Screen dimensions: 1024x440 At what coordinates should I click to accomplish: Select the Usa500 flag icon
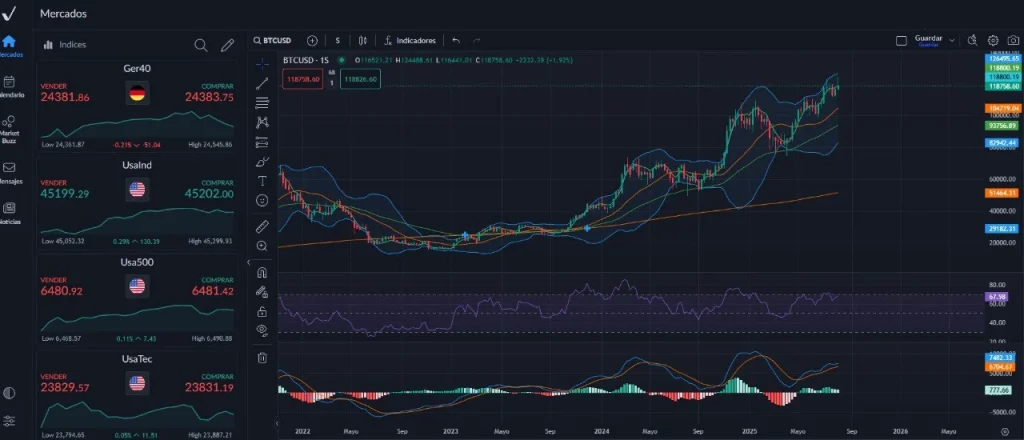click(137, 286)
